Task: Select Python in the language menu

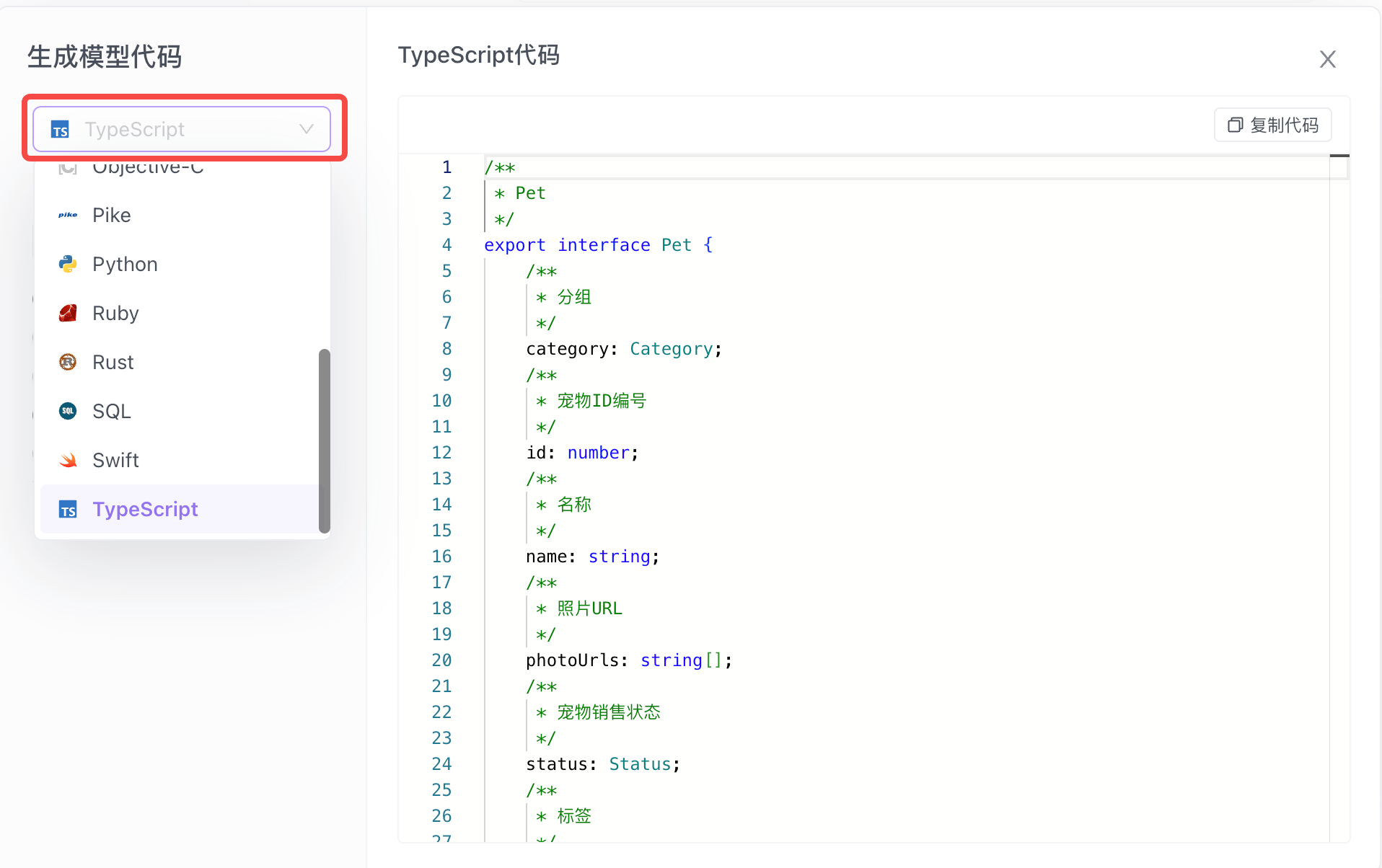Action: click(x=125, y=264)
